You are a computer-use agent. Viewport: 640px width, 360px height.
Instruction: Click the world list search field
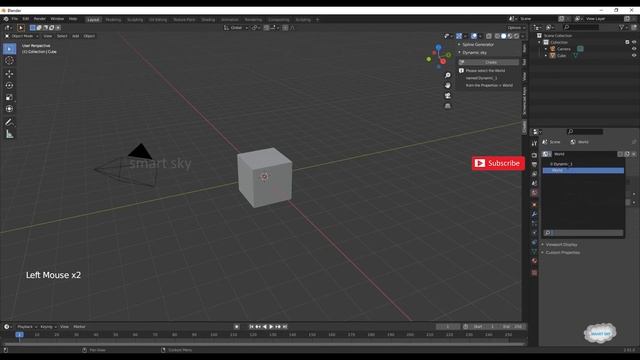583,233
